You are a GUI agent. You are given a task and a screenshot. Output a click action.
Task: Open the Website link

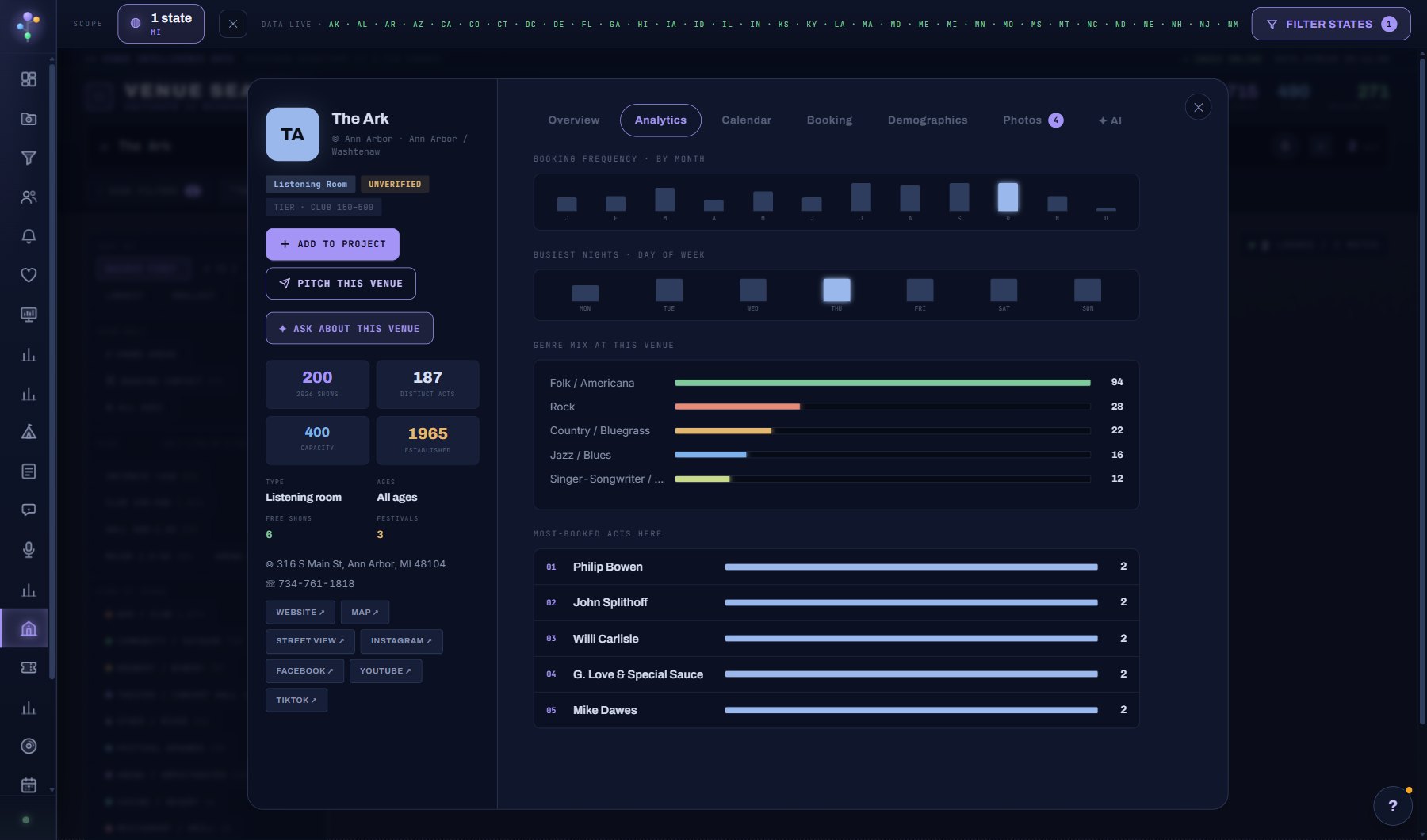tap(300, 613)
